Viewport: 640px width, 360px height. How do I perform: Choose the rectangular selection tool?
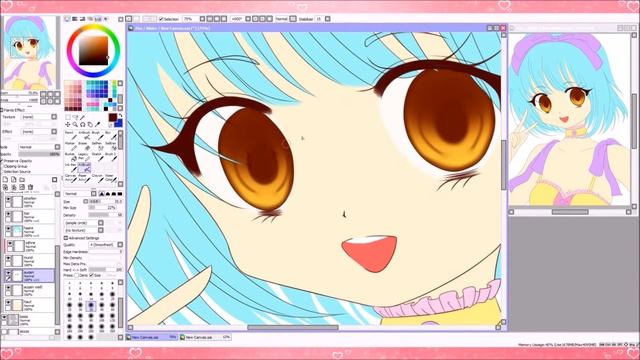click(x=68, y=117)
